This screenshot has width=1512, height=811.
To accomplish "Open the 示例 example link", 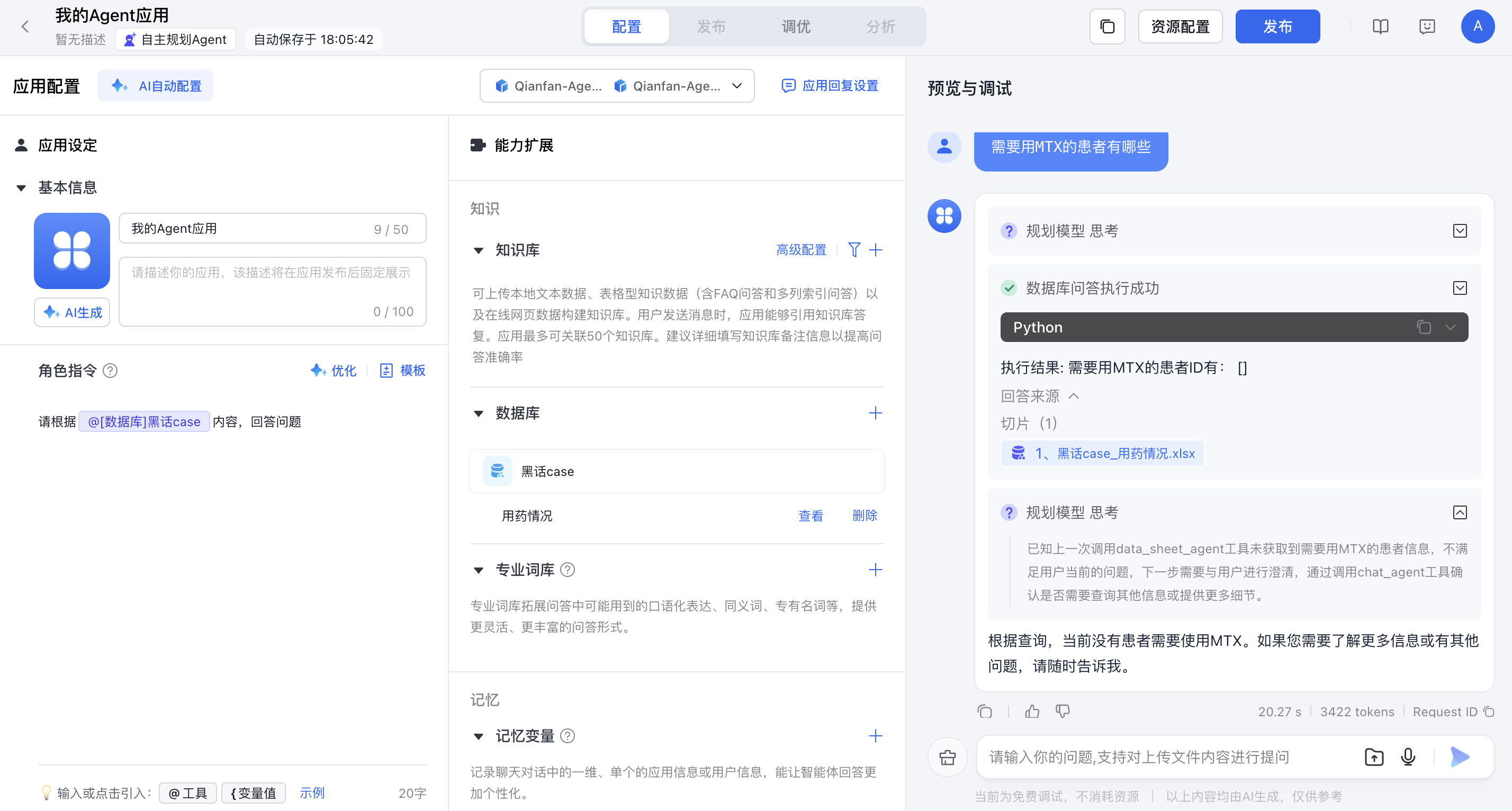I will pos(312,793).
